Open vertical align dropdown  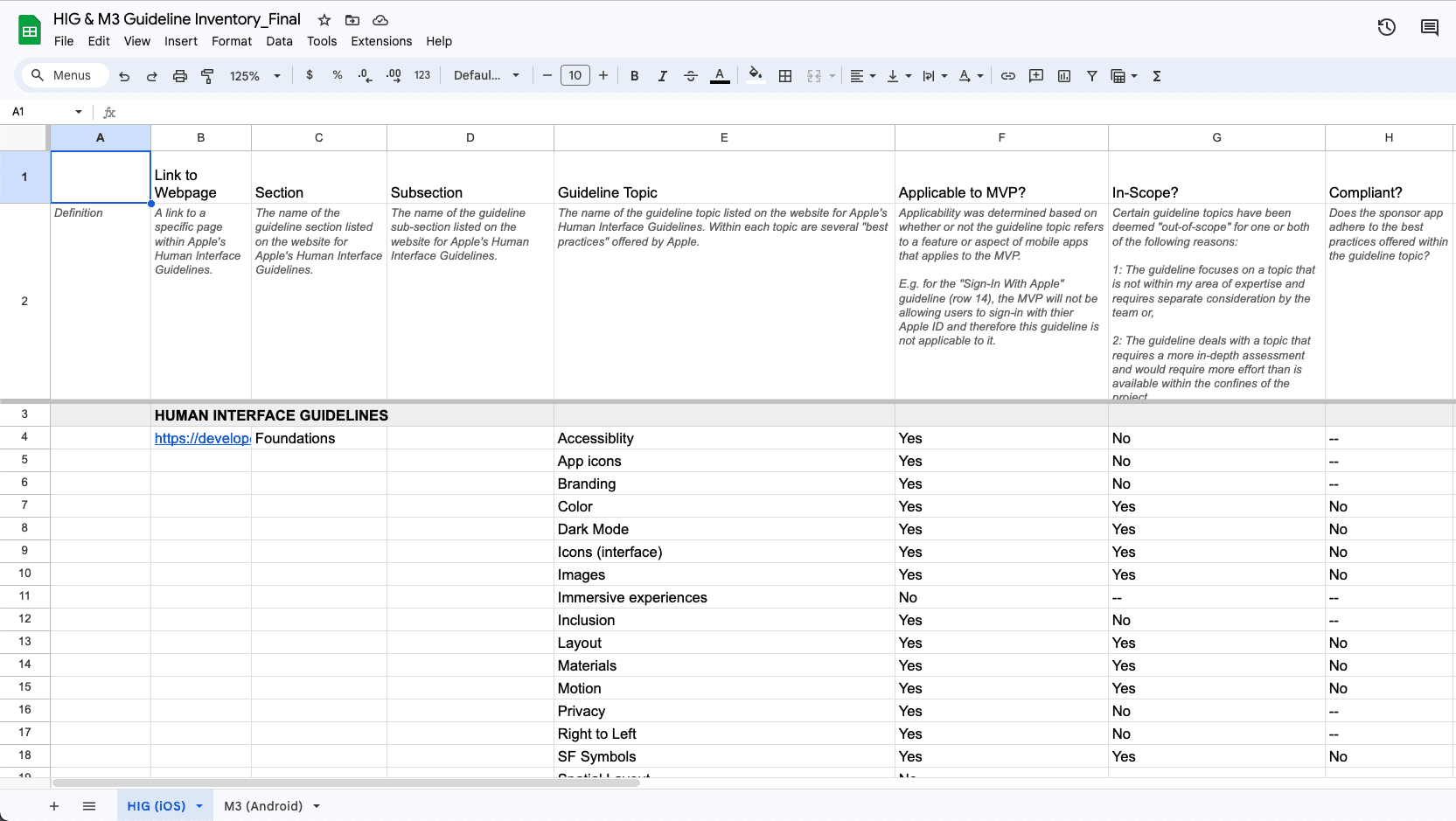899,76
